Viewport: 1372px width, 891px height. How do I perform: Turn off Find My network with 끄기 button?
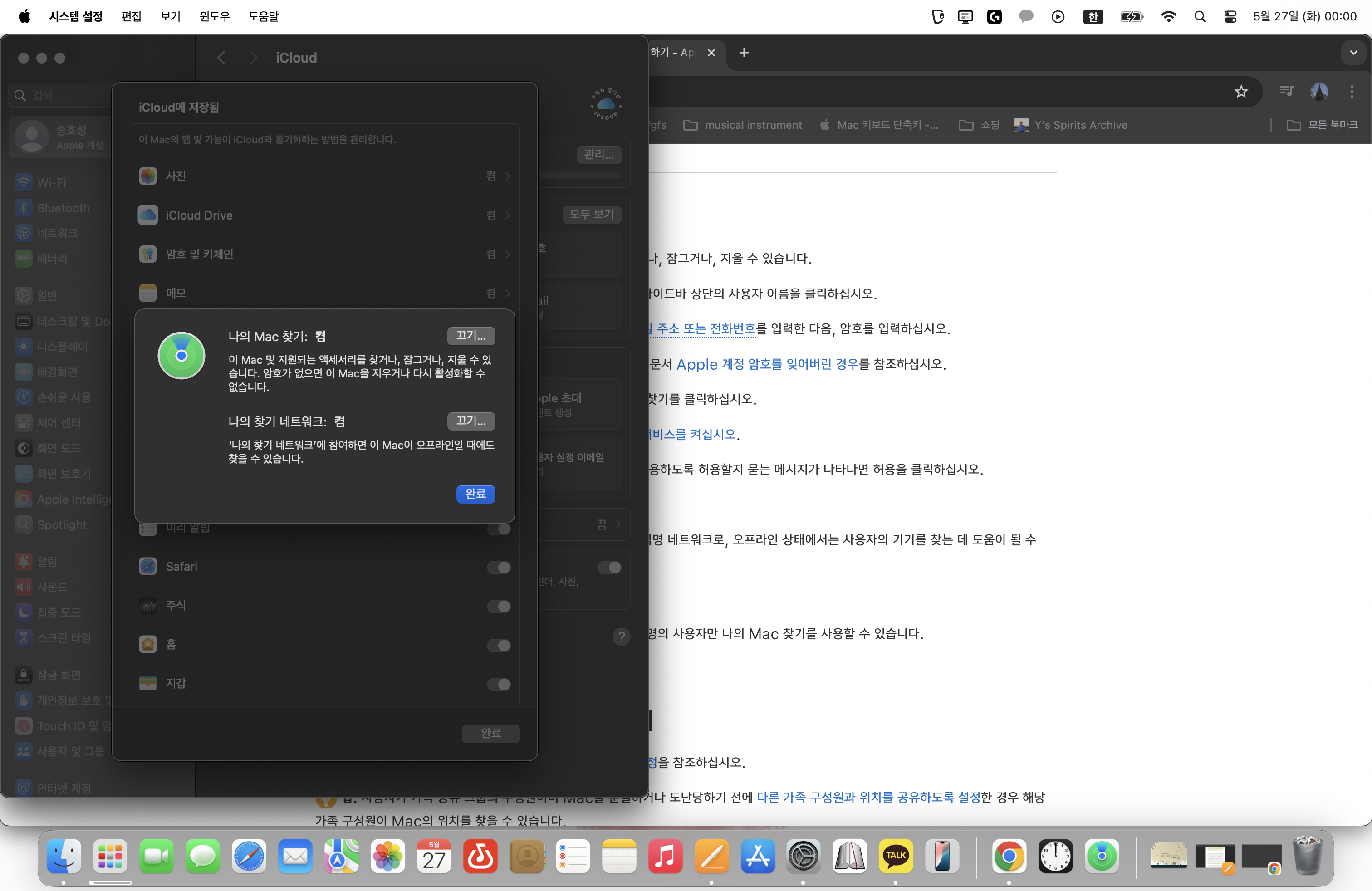pyautogui.click(x=471, y=421)
